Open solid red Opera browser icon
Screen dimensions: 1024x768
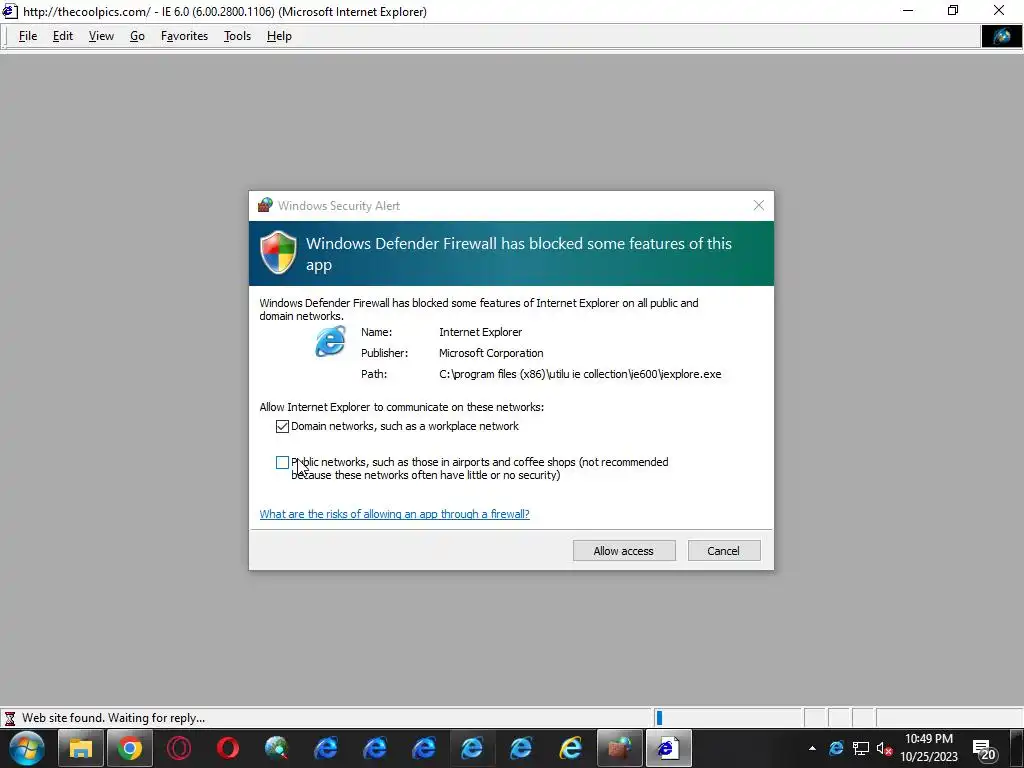227,748
